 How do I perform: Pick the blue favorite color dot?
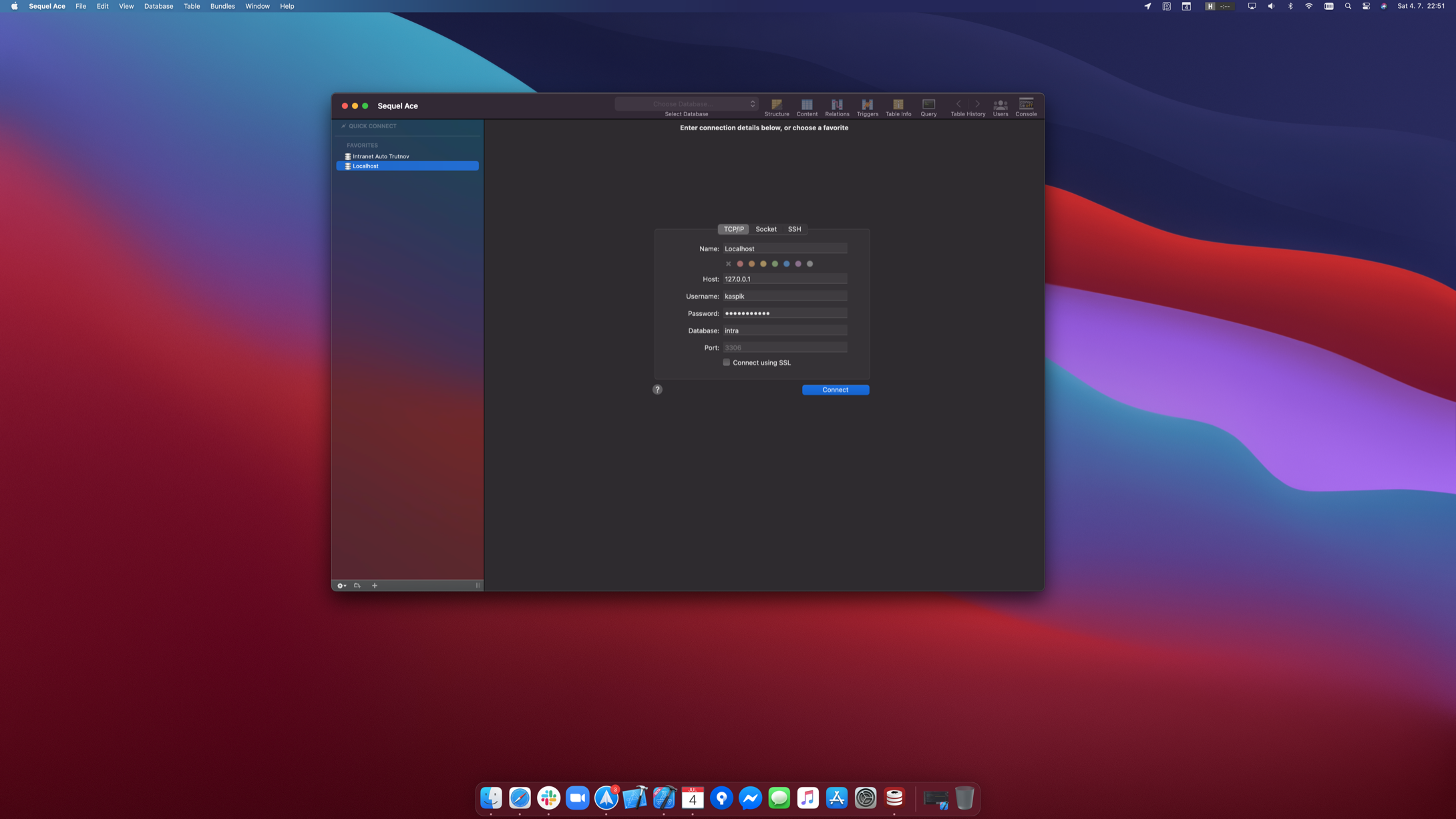[x=787, y=264]
